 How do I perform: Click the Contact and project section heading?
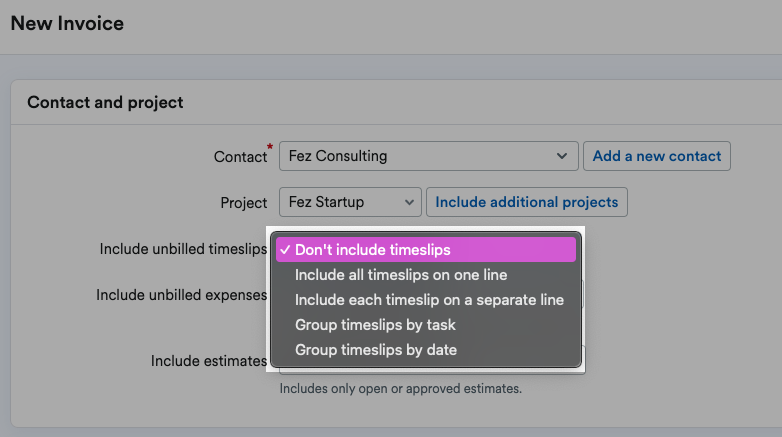(105, 102)
